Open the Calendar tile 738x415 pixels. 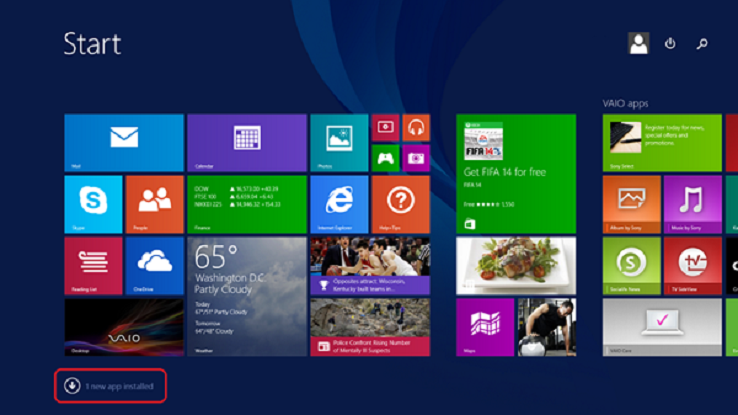pos(247,143)
